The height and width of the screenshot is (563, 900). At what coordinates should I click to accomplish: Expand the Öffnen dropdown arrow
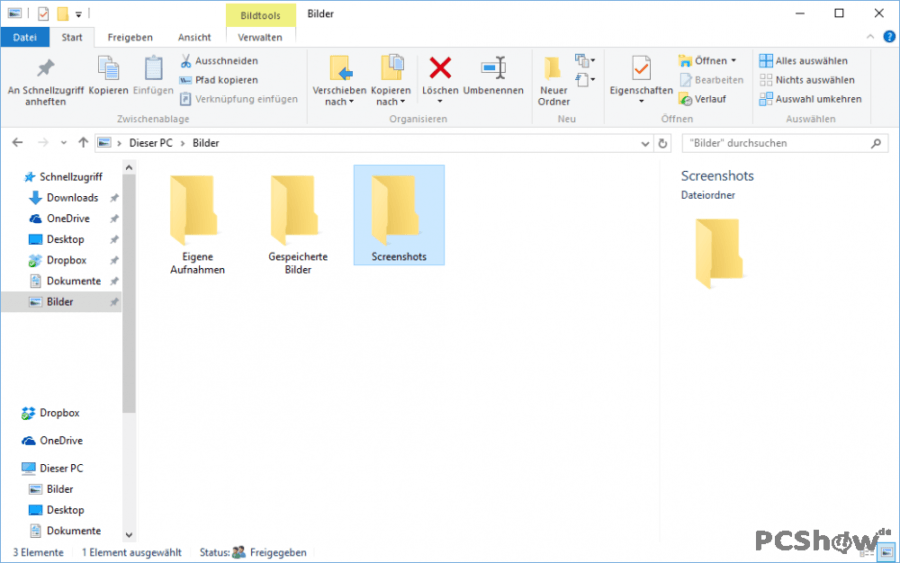click(734, 61)
